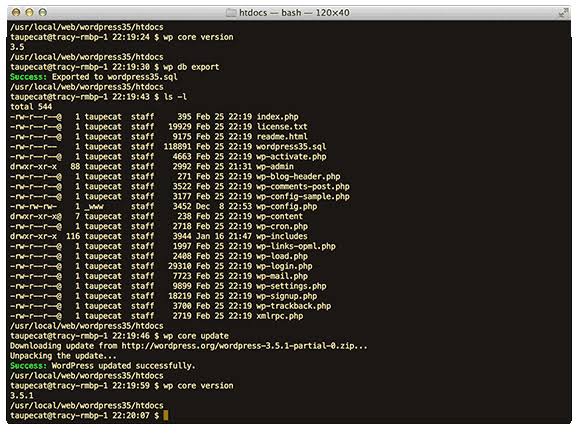Click the '_www' owner of wp-config.php
The image size is (580, 434).
click(x=94, y=206)
